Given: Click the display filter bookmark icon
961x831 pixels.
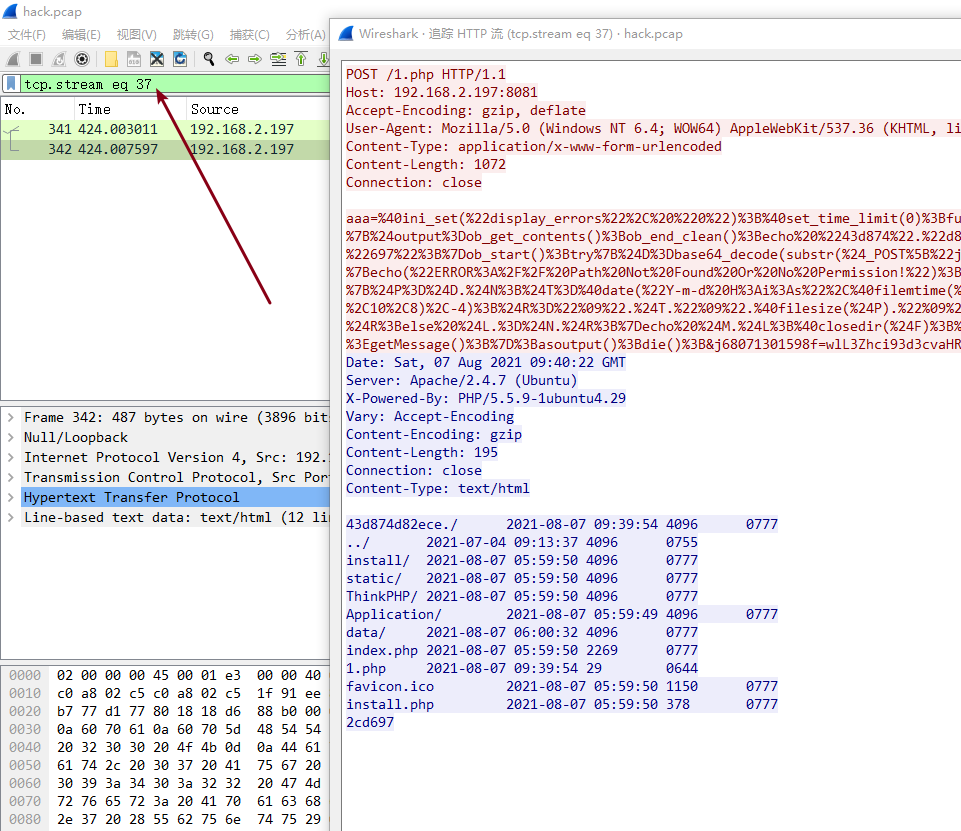Looking at the screenshot, I should [11, 84].
